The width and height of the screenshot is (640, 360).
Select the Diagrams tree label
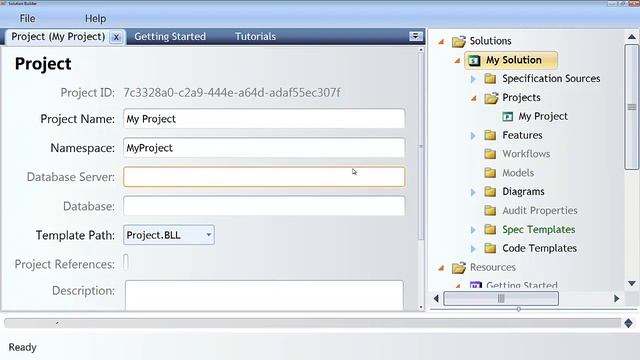(x=523, y=191)
